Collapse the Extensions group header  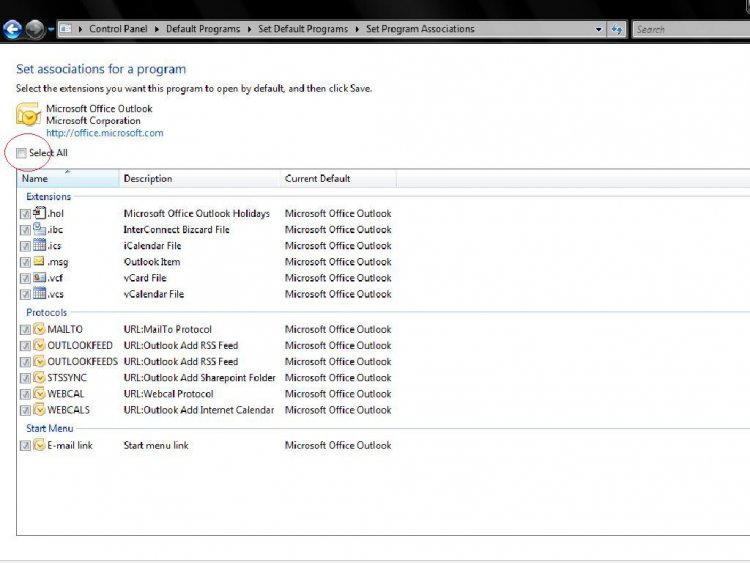pos(48,197)
